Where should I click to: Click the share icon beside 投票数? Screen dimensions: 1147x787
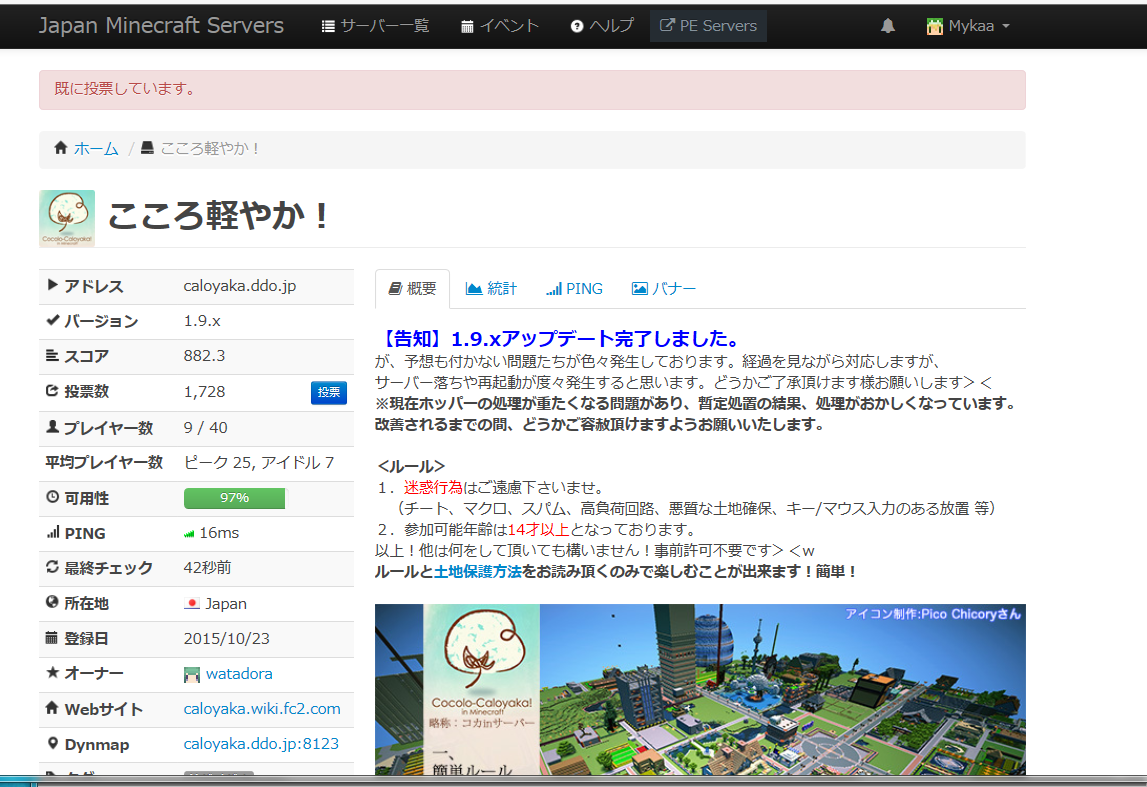click(53, 391)
